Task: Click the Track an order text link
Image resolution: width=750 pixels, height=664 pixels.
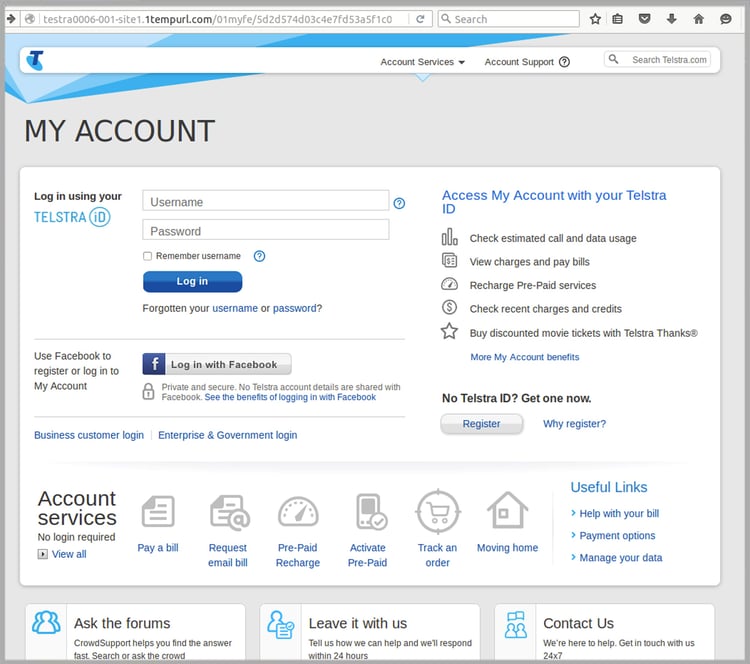Action: tap(437, 555)
